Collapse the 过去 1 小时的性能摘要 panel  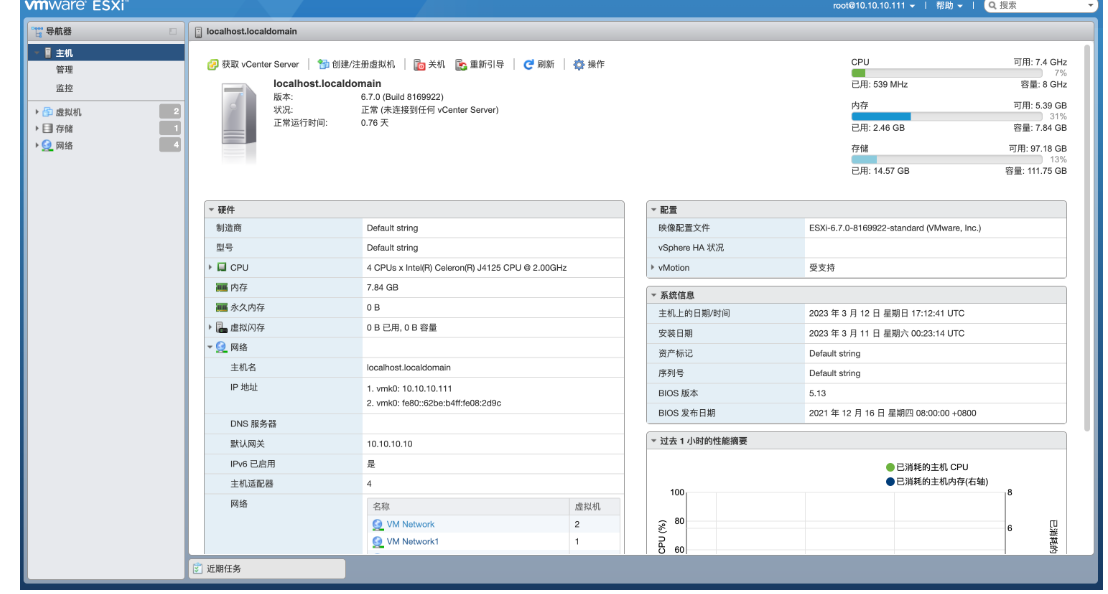654,441
